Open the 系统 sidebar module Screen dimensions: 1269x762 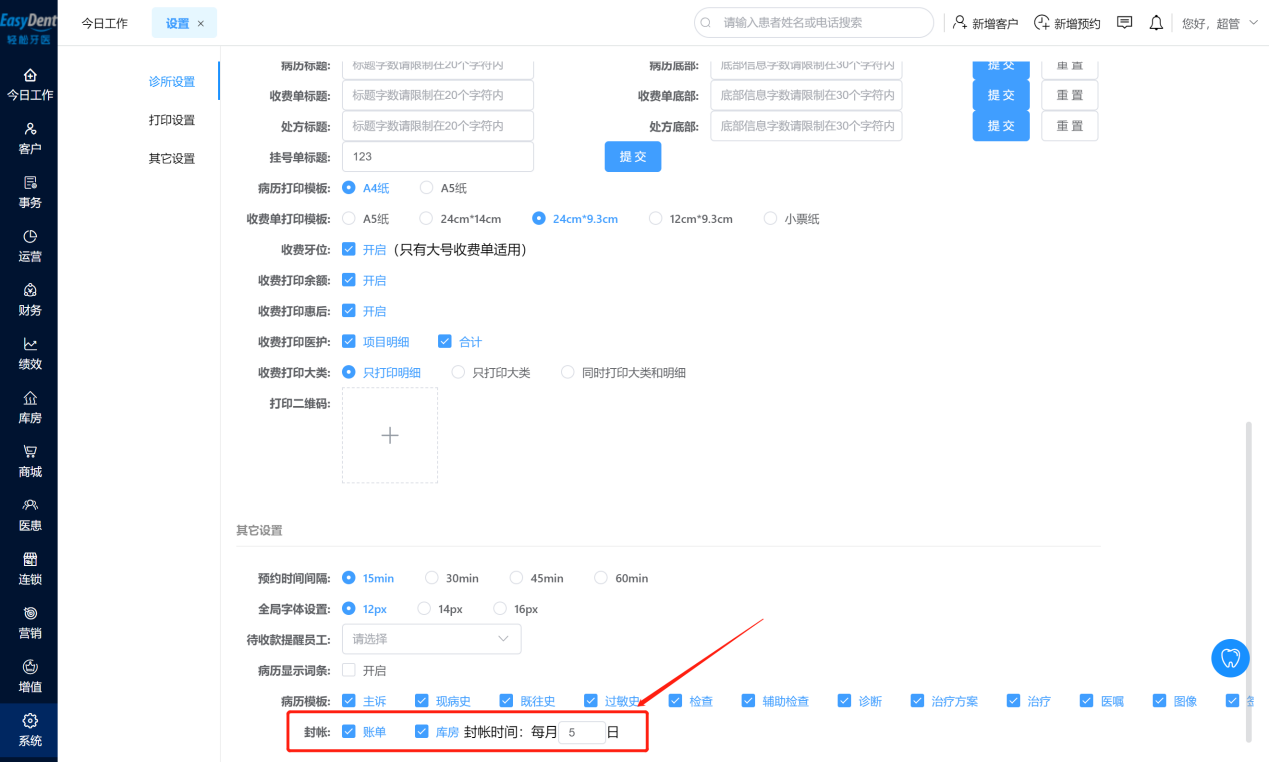click(x=30, y=731)
